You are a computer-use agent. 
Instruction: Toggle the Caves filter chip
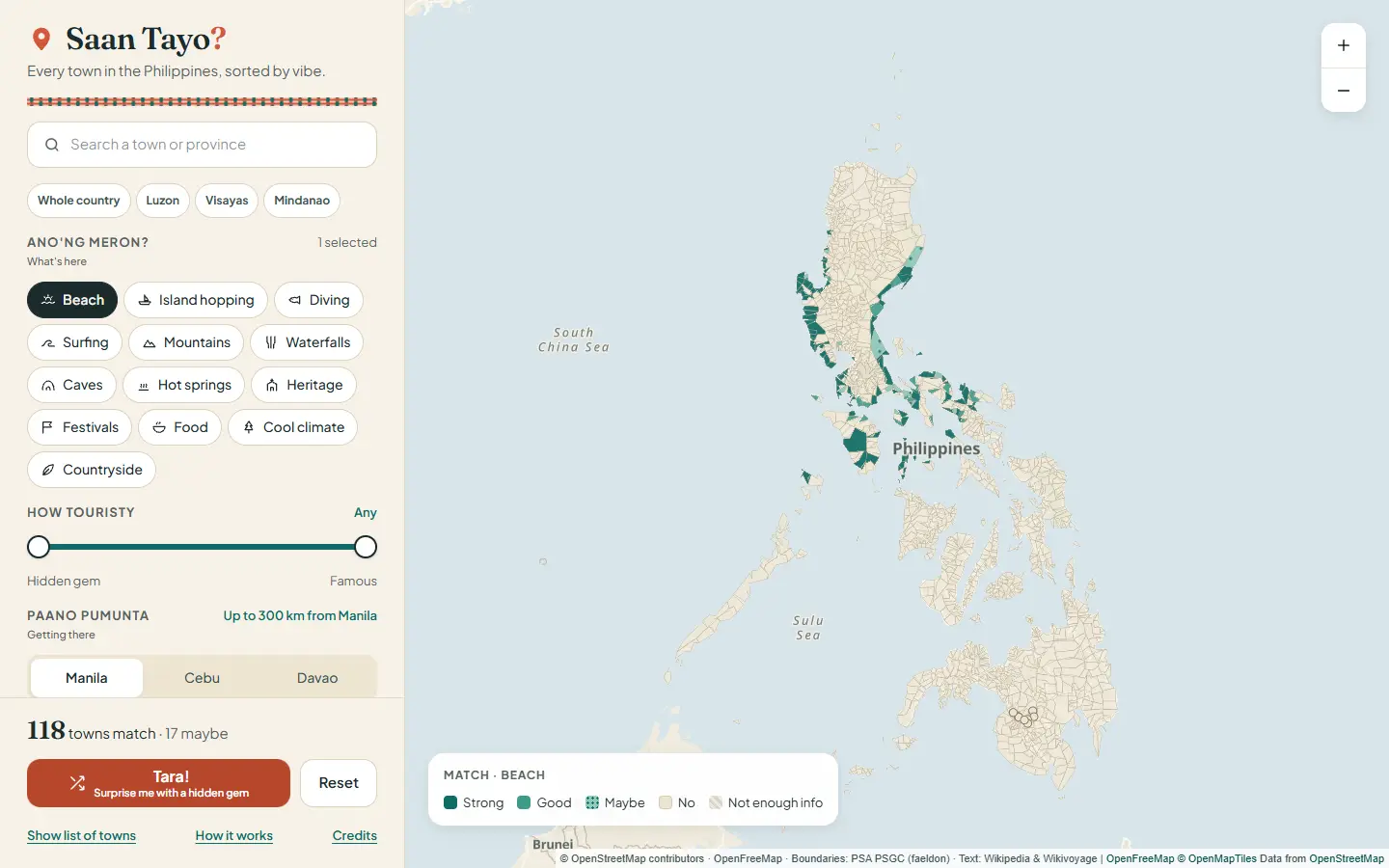click(x=71, y=385)
